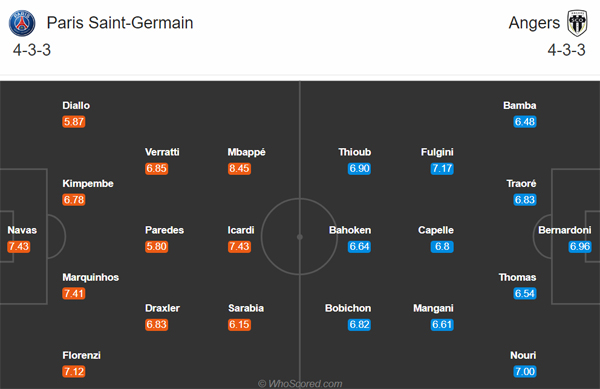Click Icardi's player name
Image resolution: width=600 pixels, height=389 pixels.
click(x=241, y=230)
